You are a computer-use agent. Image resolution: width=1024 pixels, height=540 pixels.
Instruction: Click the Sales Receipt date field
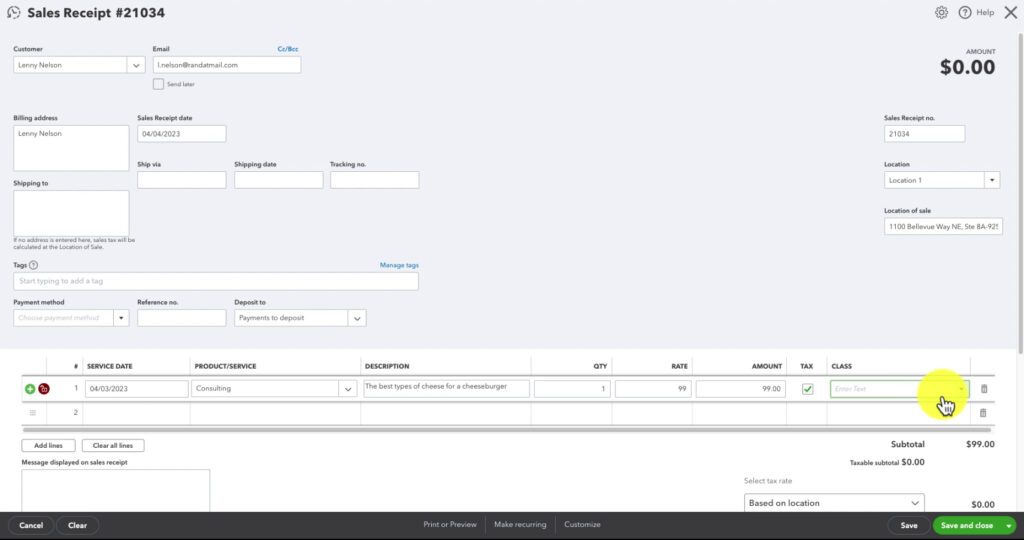coord(182,134)
